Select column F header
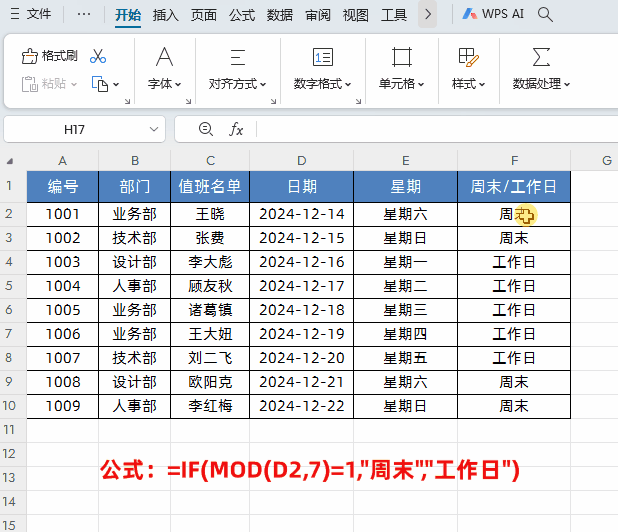The height and width of the screenshot is (532, 618). coord(514,161)
